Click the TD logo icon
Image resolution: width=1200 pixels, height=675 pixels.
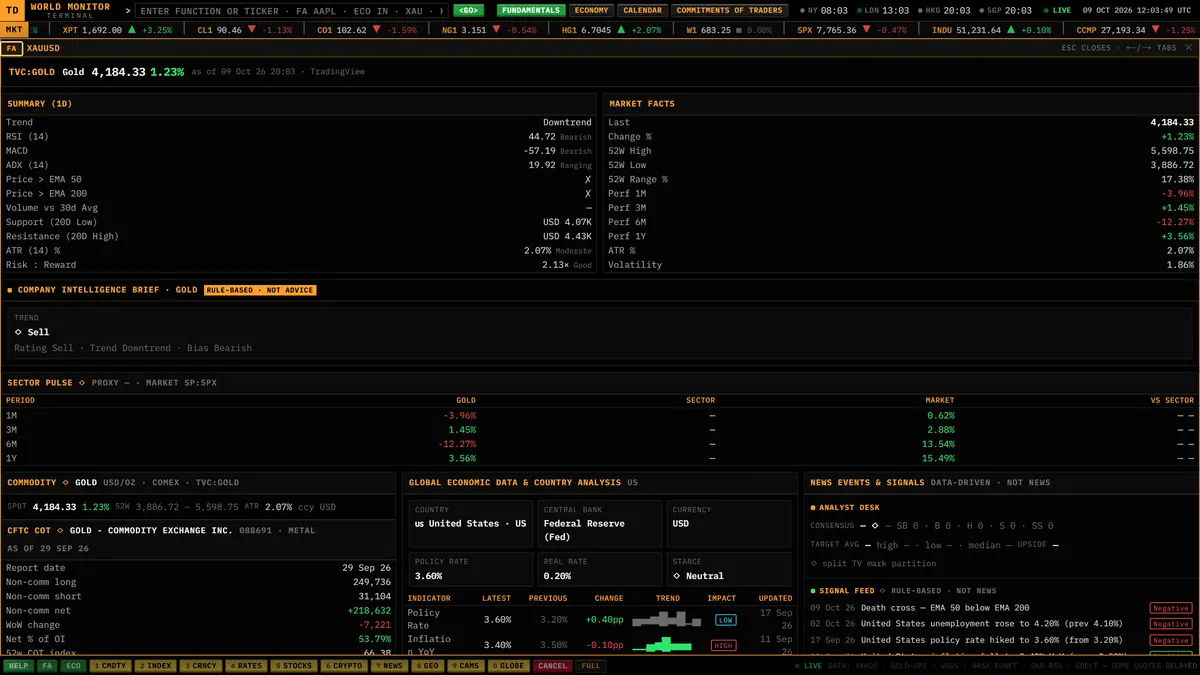[13, 10]
